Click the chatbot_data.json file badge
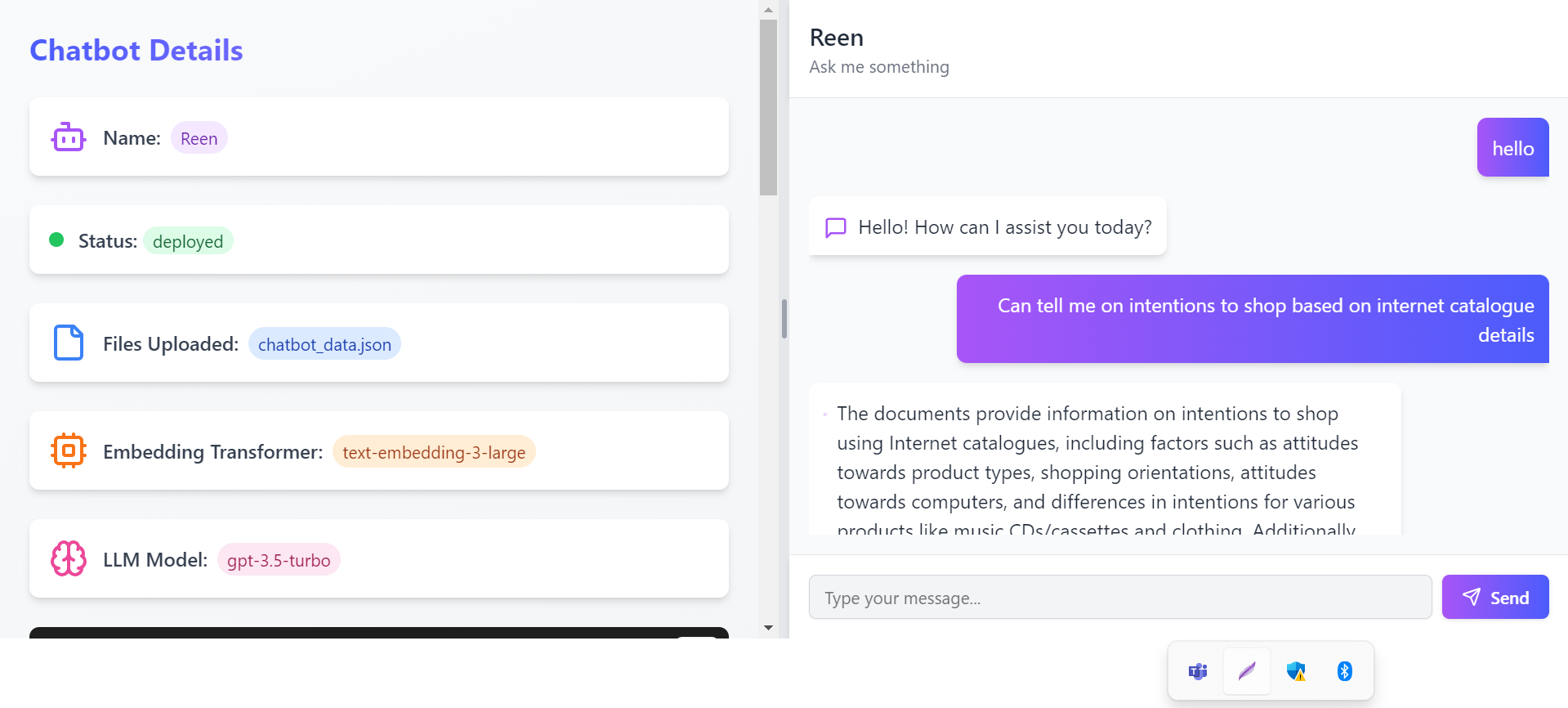The width and height of the screenshot is (1568, 708). pos(324,344)
